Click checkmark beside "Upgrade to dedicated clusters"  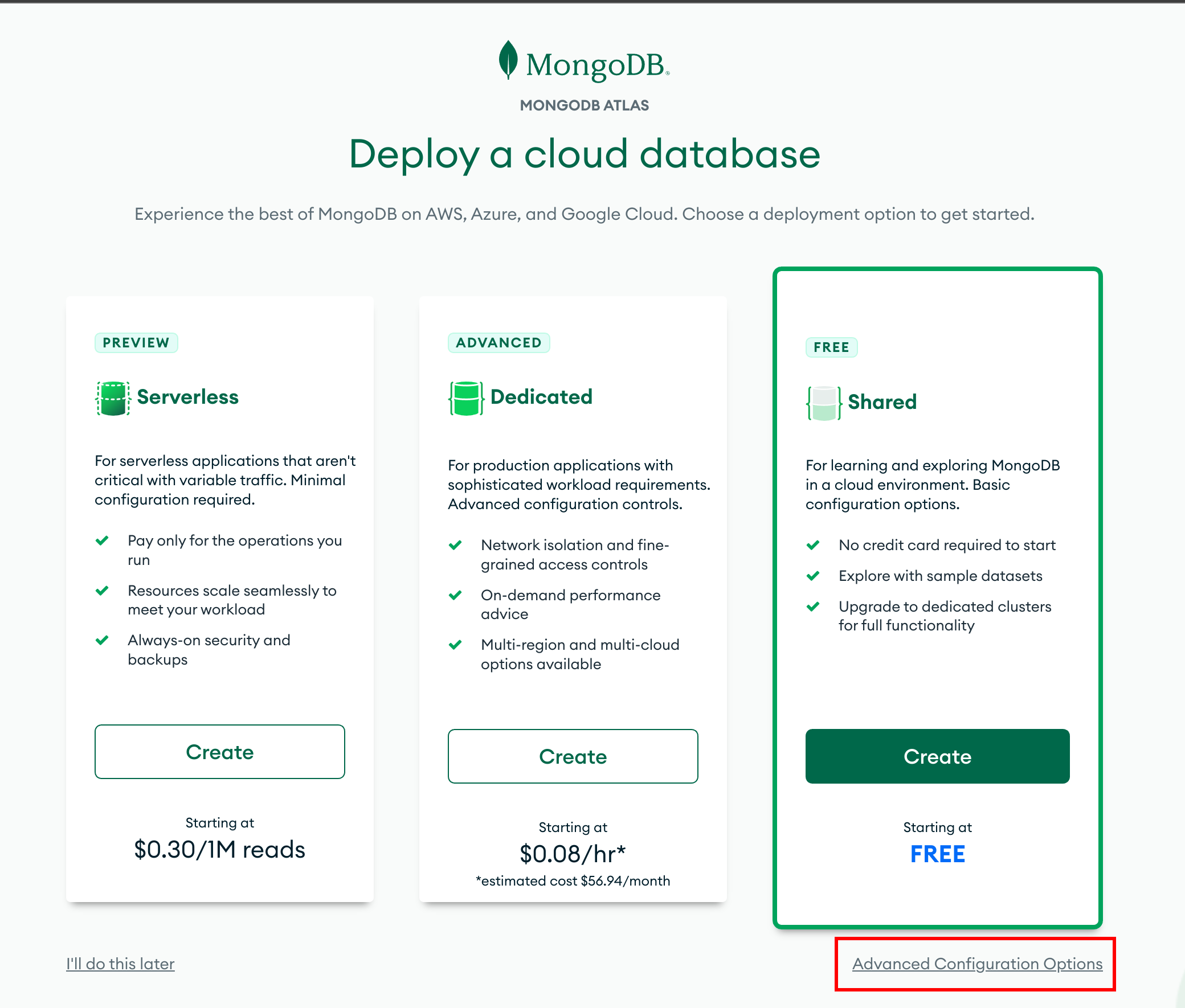pyautogui.click(x=813, y=607)
